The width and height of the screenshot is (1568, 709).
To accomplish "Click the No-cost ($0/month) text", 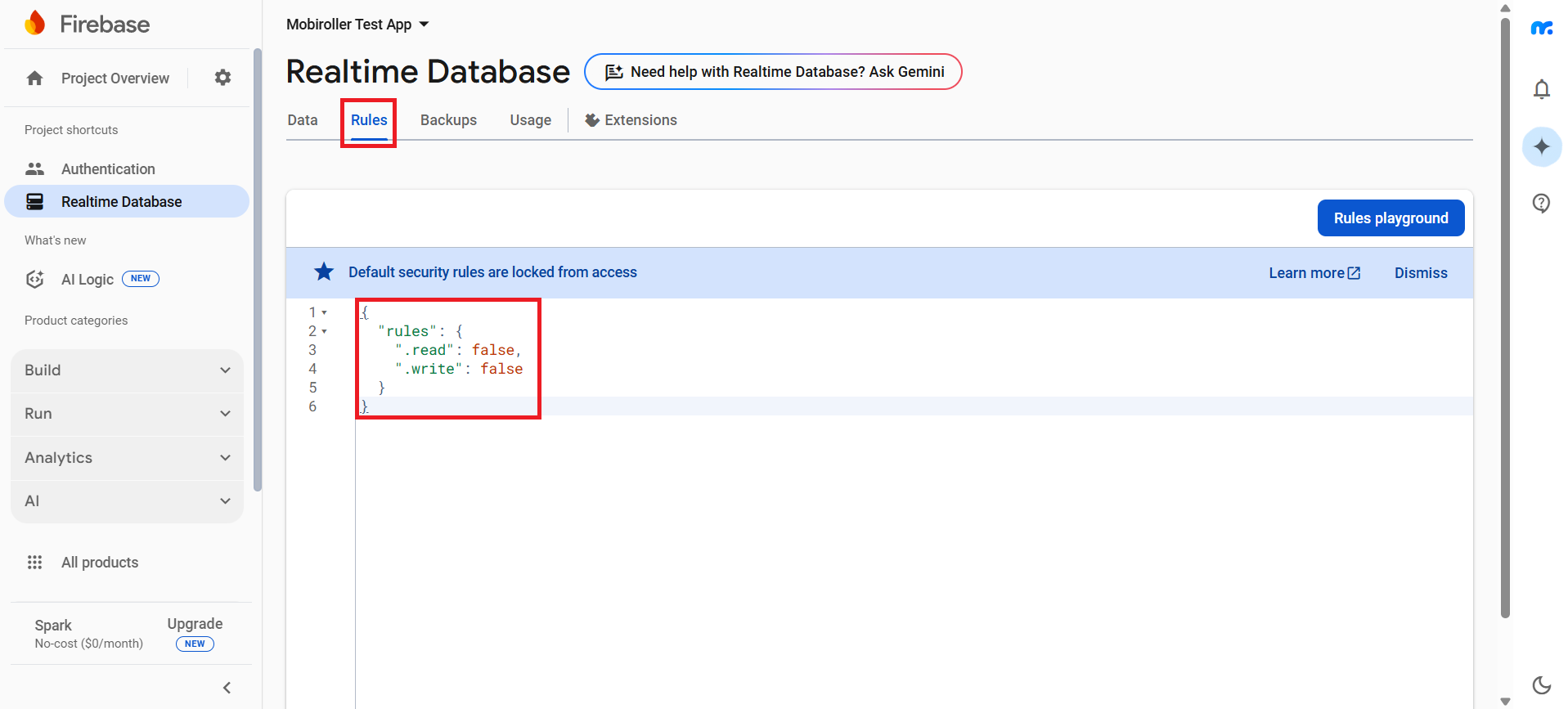I will 89,644.
